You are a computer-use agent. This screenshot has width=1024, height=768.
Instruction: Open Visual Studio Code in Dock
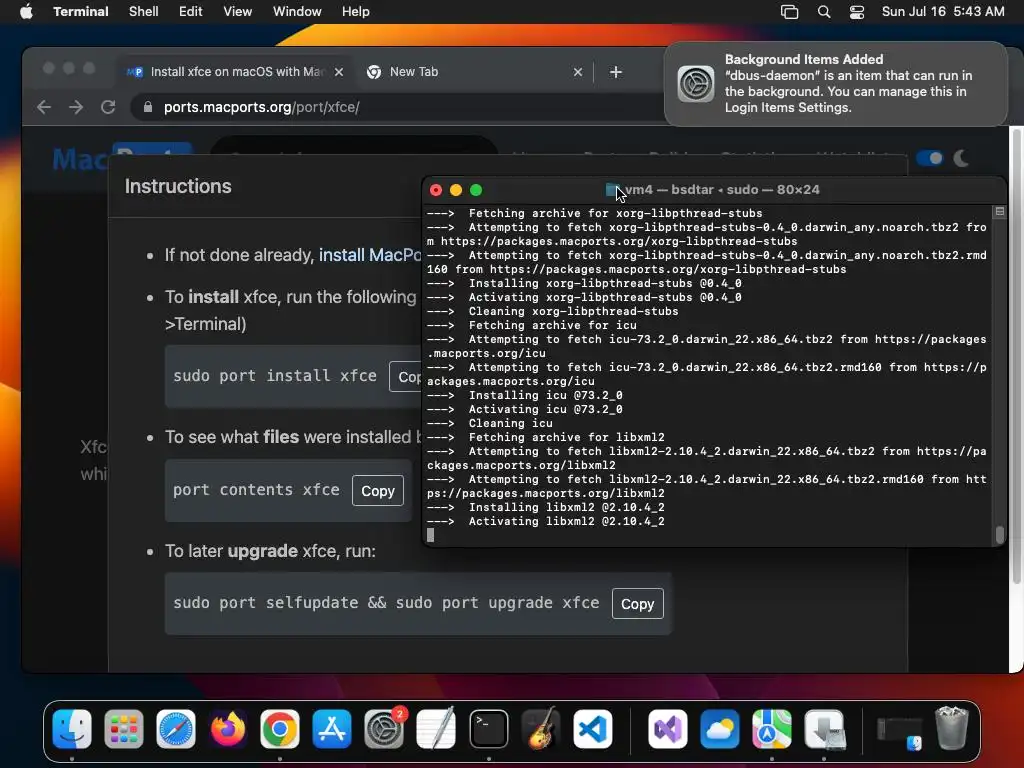pos(593,729)
